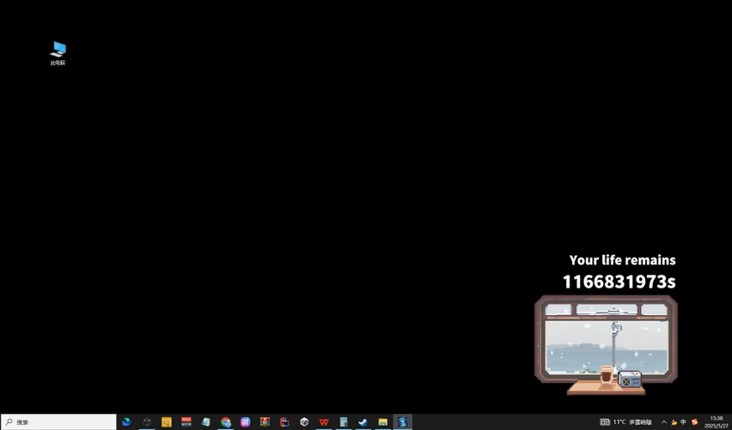This screenshot has width=732, height=430.
Task: Open the Unity cube icon in taskbar
Action: 304,422
